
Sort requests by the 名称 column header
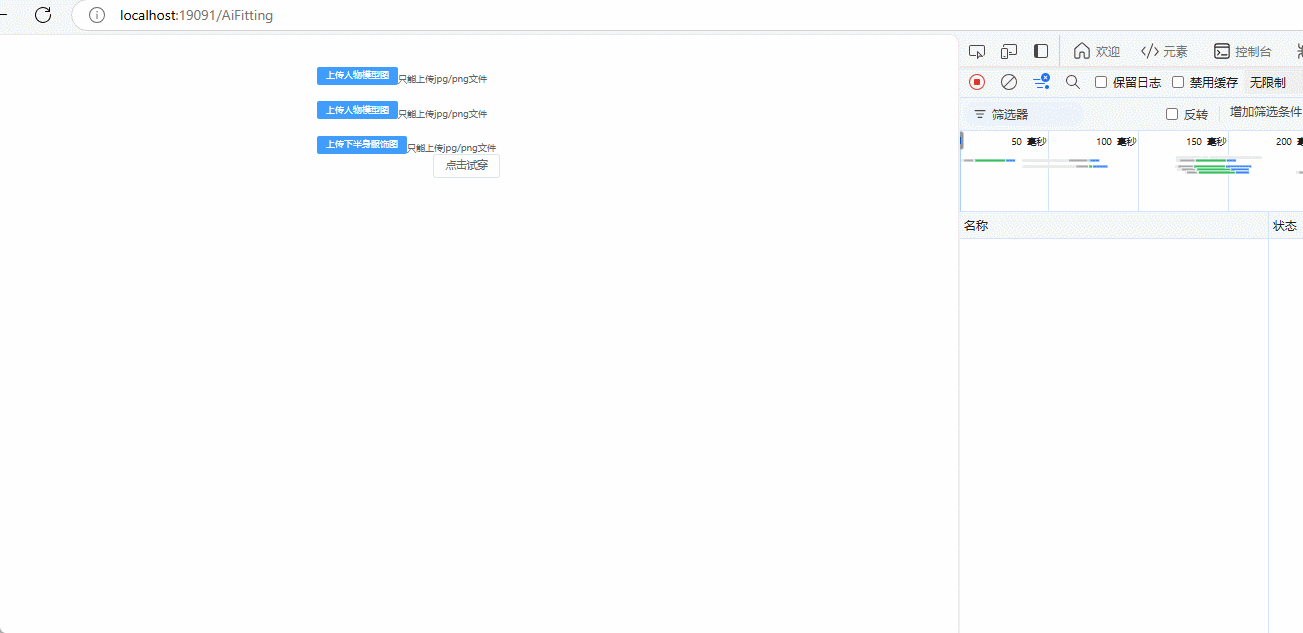click(1114, 226)
